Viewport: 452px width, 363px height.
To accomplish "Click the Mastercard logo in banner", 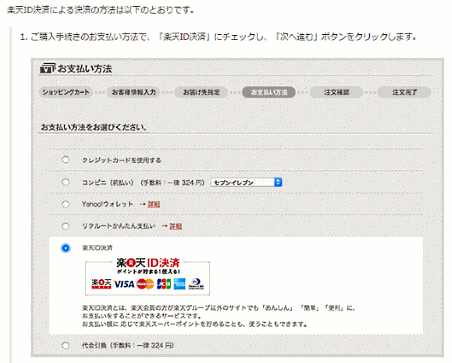I will (145, 284).
